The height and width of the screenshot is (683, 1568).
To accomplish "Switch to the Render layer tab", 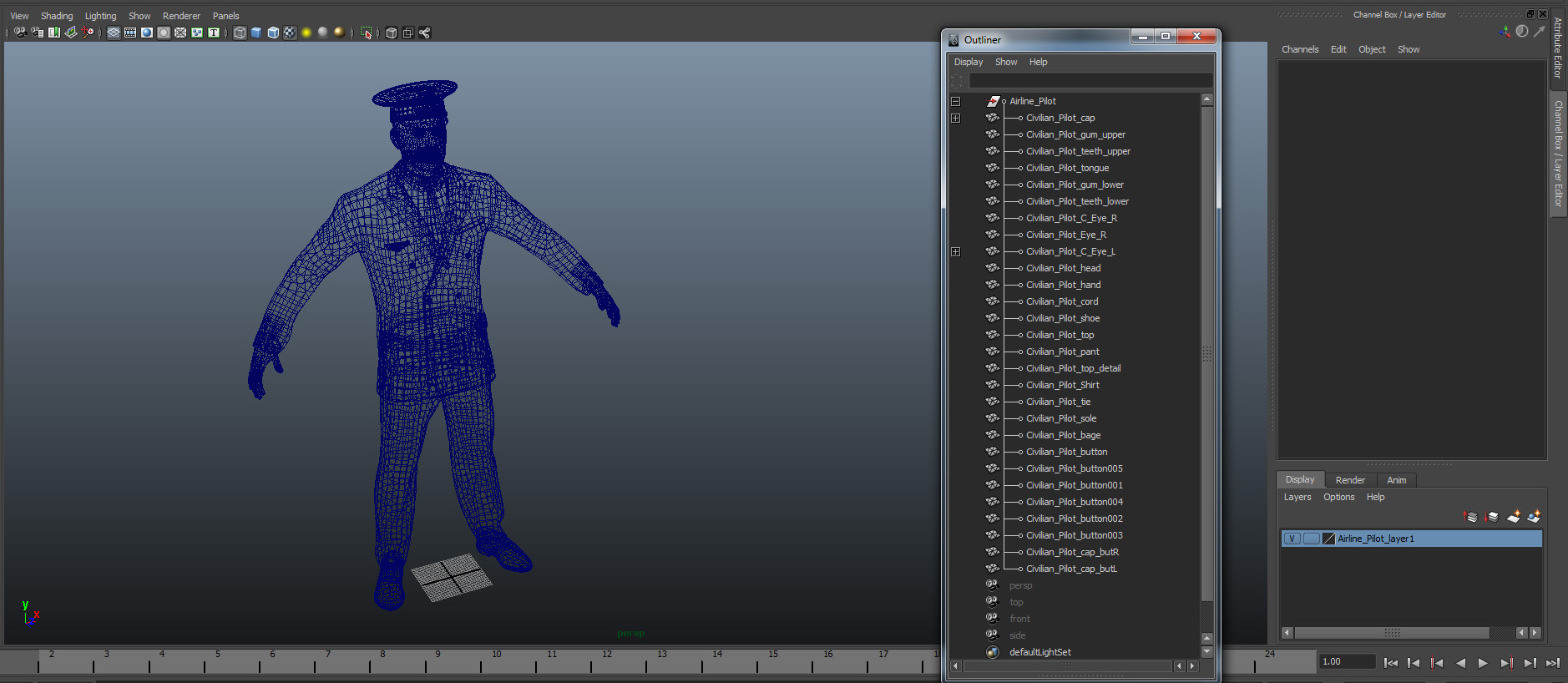I will (x=1350, y=480).
